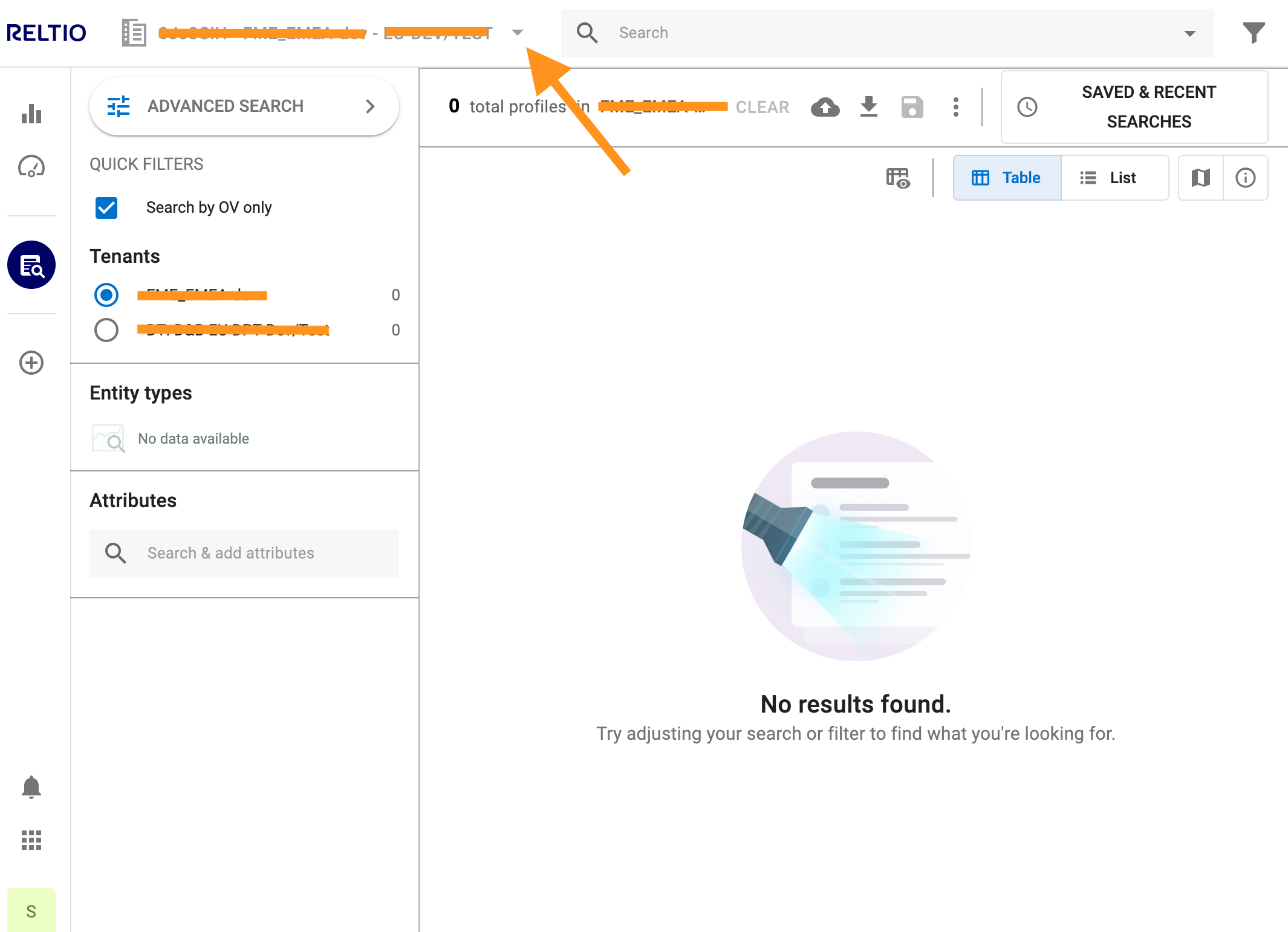Viewport: 1288px width, 932px height.
Task: Open the speedometer gauge sidebar icon
Action: coord(31,167)
